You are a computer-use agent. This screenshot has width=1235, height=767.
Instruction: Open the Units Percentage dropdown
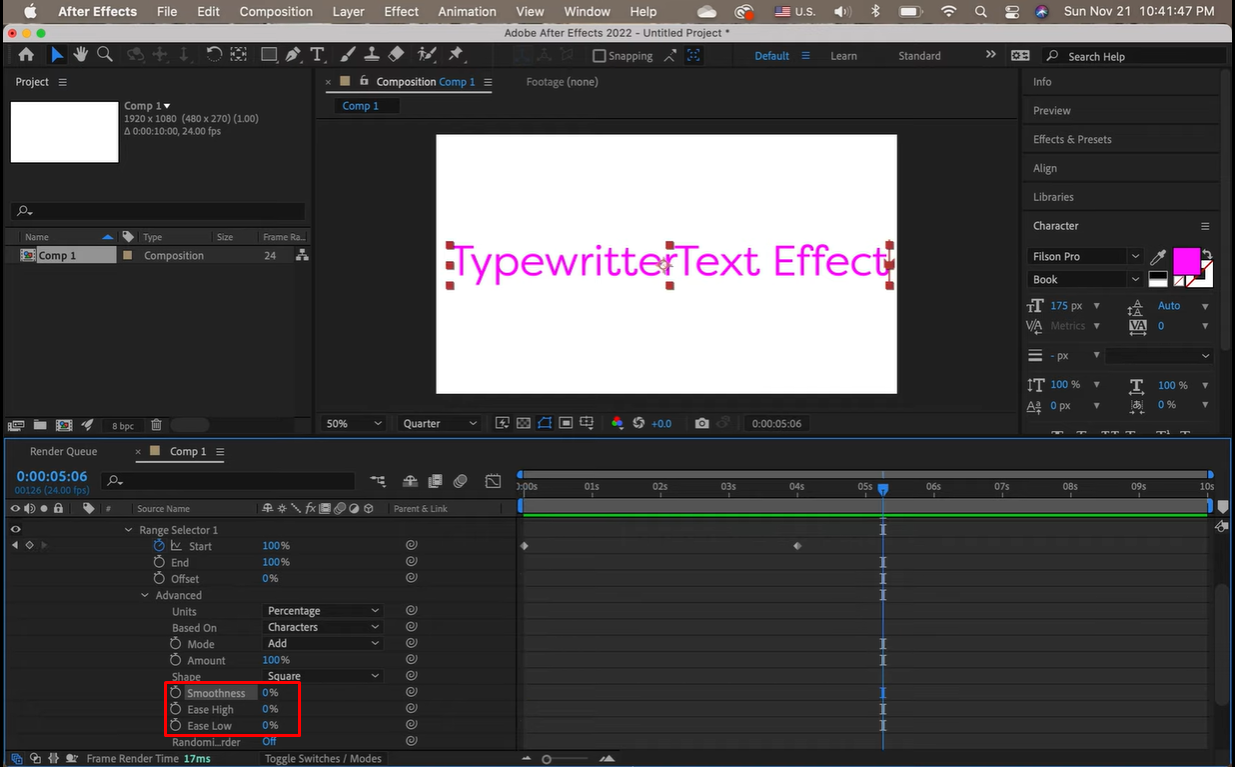click(x=323, y=610)
